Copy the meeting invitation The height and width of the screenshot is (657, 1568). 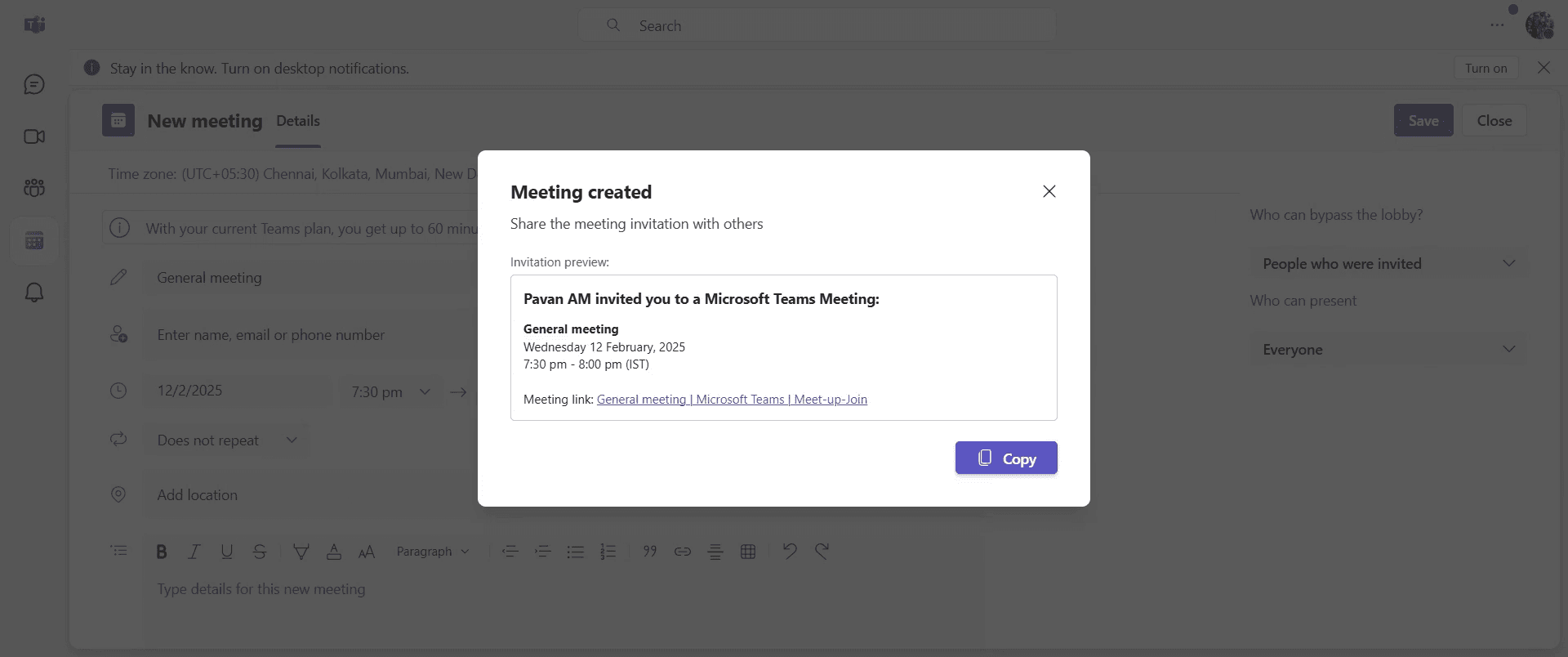(1006, 458)
